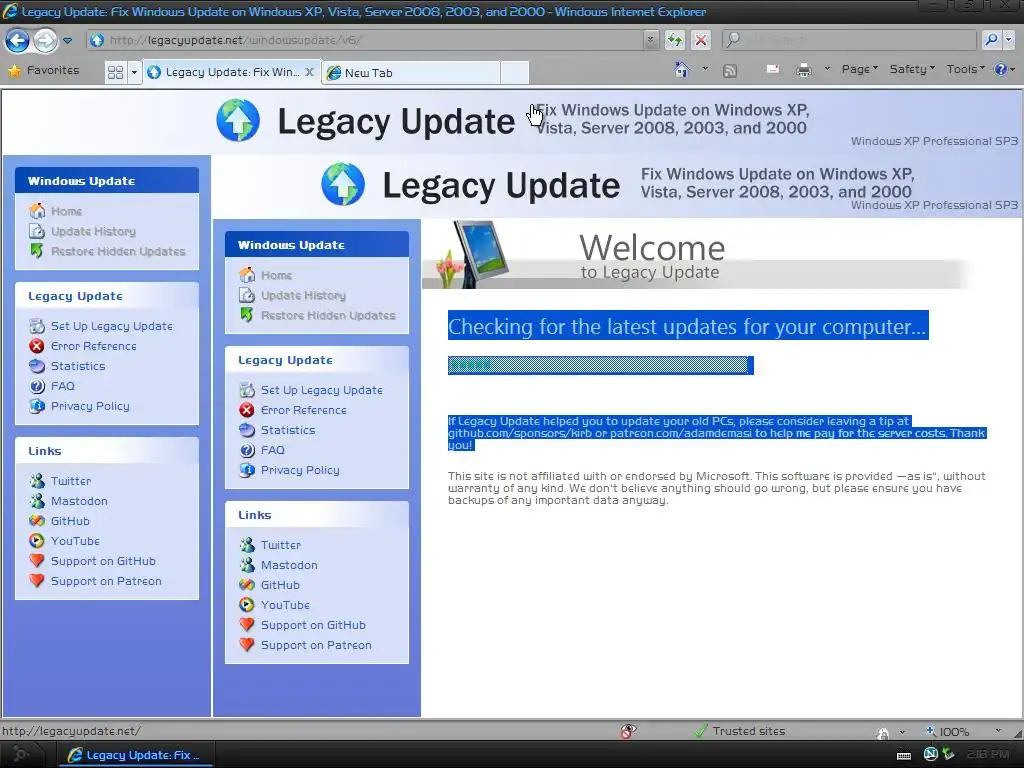Open a blank tab with the small tab button
The image size is (1024, 768).
515,72
